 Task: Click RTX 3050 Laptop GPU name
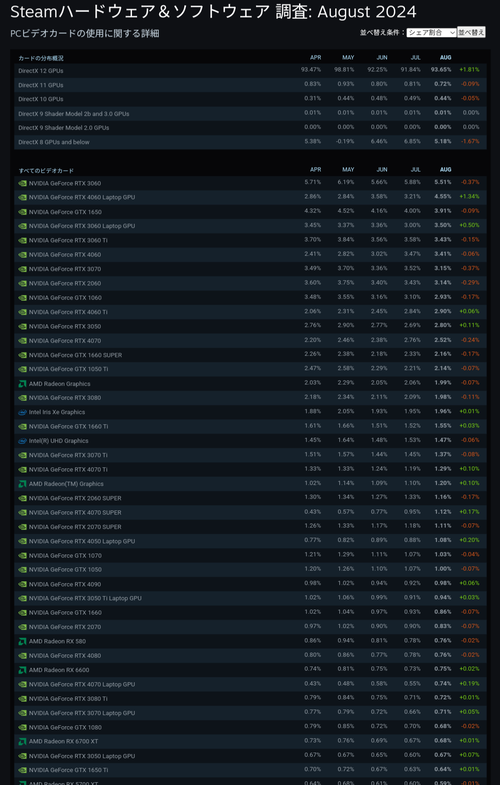(x=82, y=756)
